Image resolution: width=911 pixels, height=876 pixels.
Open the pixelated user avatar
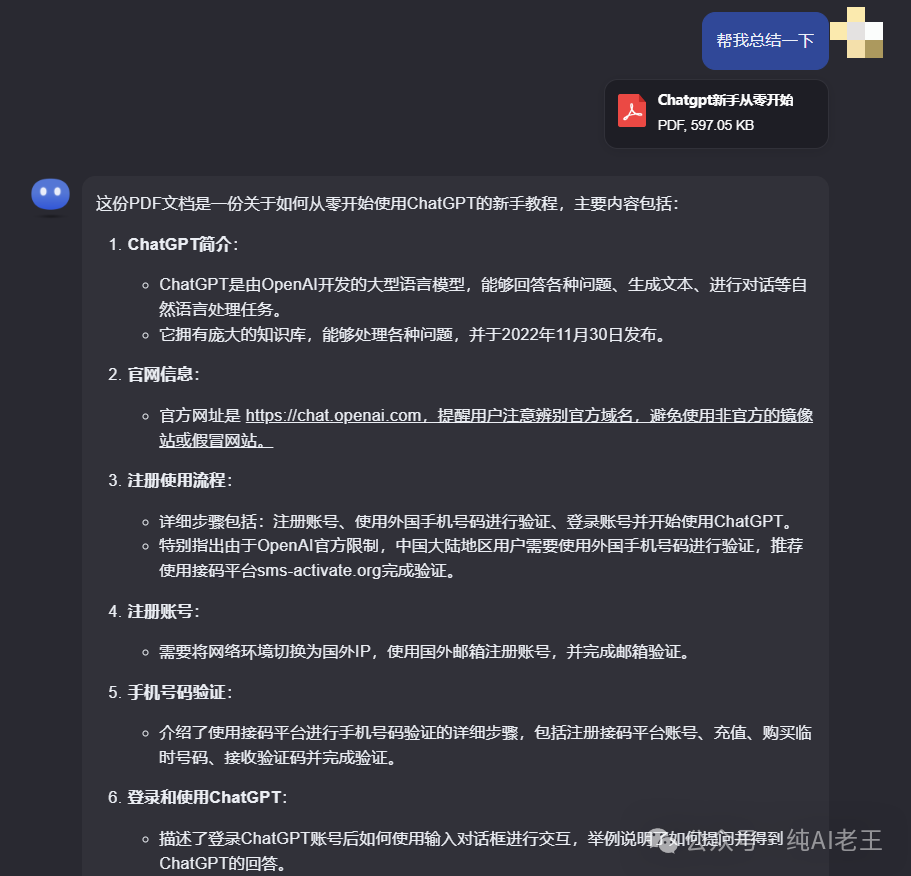[856, 33]
